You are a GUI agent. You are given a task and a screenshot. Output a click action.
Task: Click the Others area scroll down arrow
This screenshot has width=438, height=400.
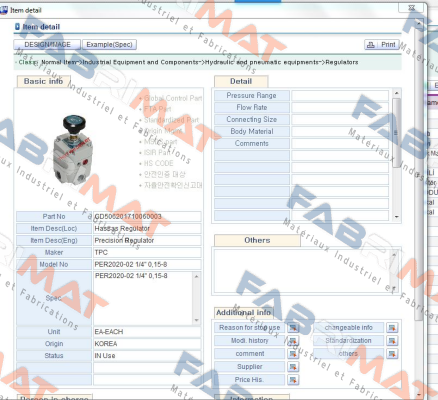pos(394,288)
